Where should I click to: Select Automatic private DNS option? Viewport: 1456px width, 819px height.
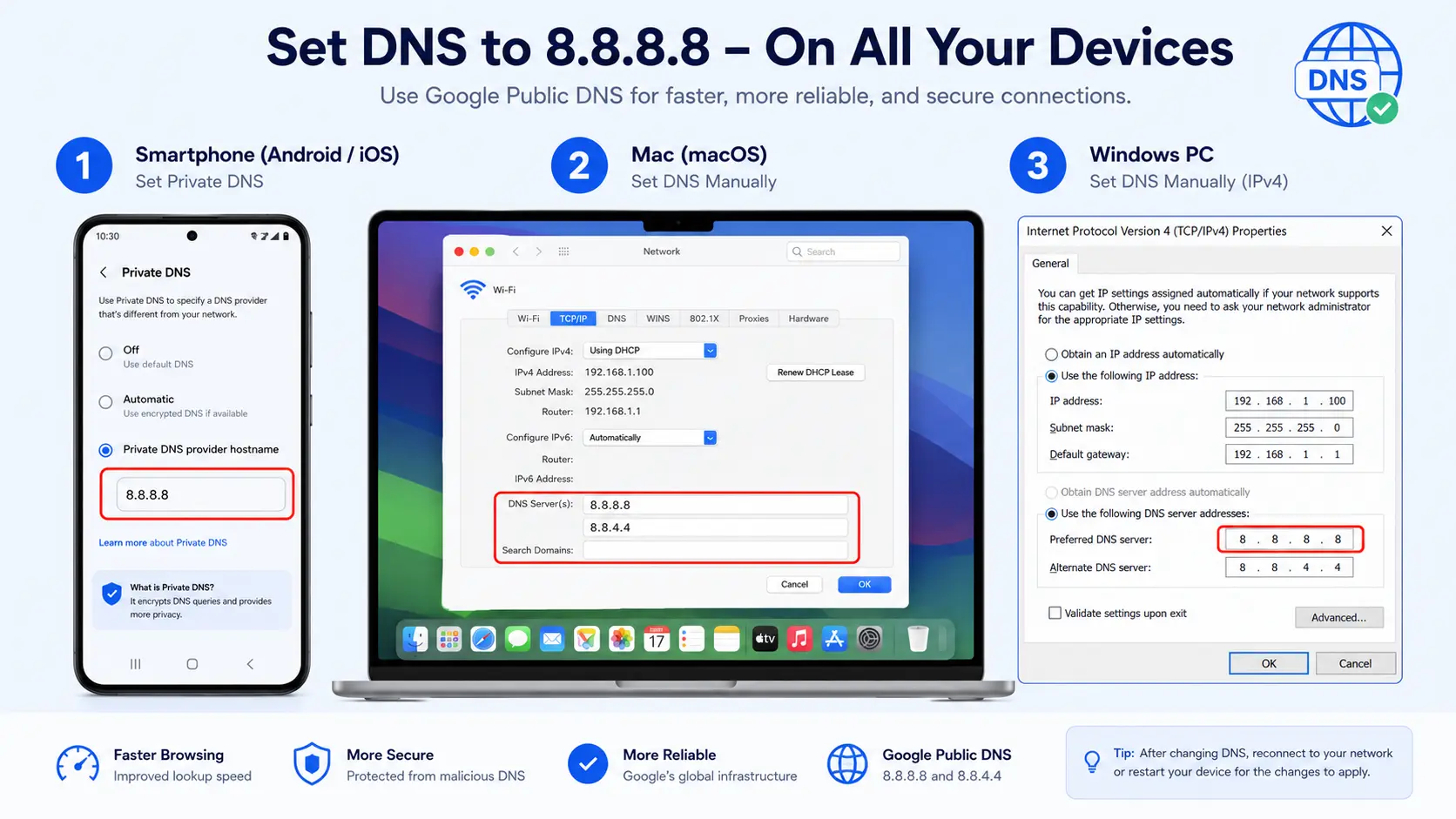point(106,402)
